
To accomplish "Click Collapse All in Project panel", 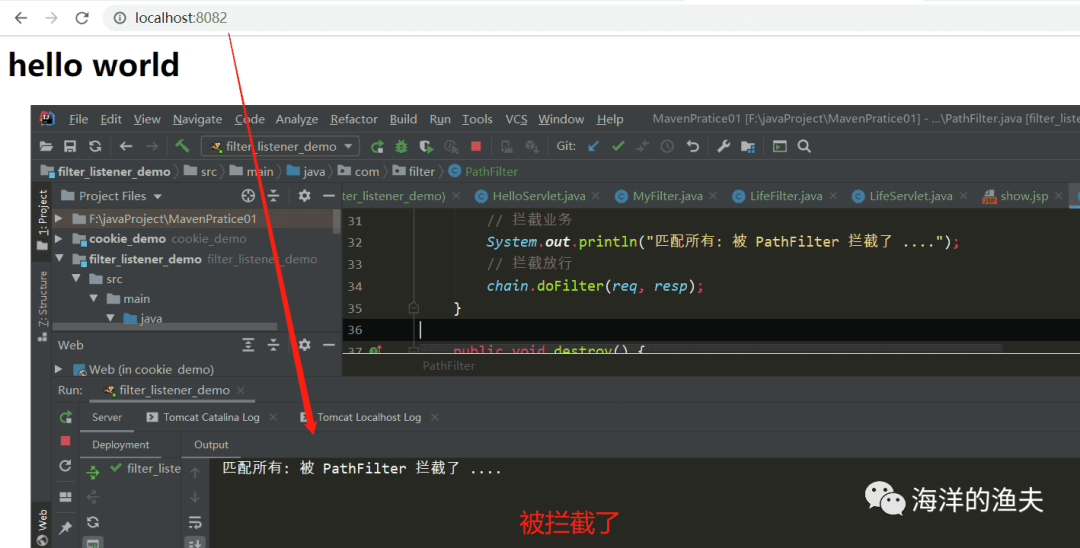I will 273,196.
